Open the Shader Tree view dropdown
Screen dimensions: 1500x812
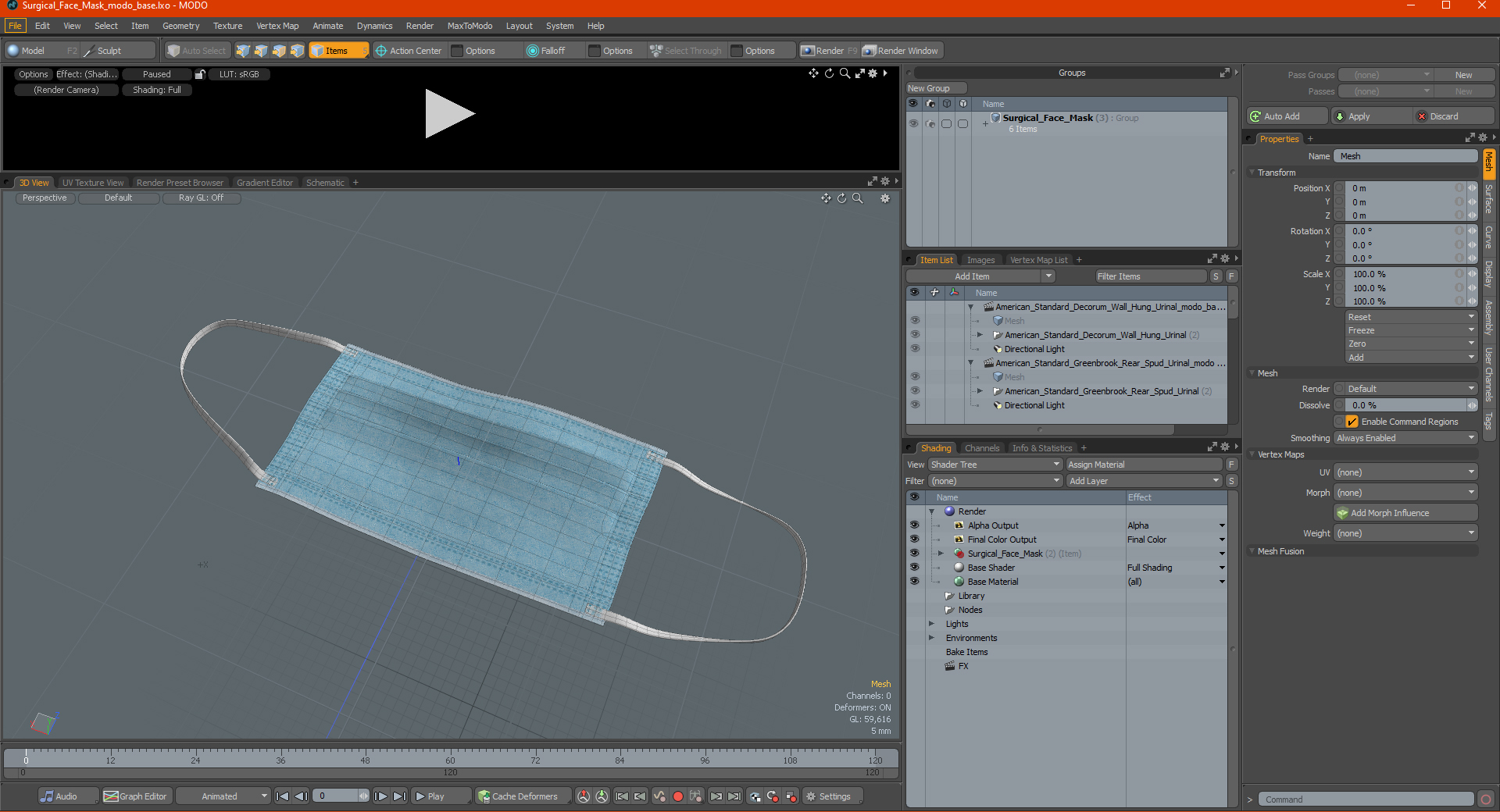click(x=995, y=465)
